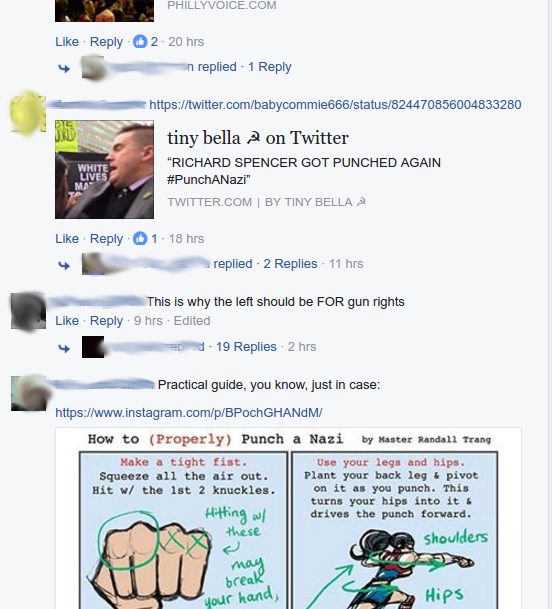Open the tiny bella on Twitter preview title
The width and height of the screenshot is (552, 609).
point(258,138)
